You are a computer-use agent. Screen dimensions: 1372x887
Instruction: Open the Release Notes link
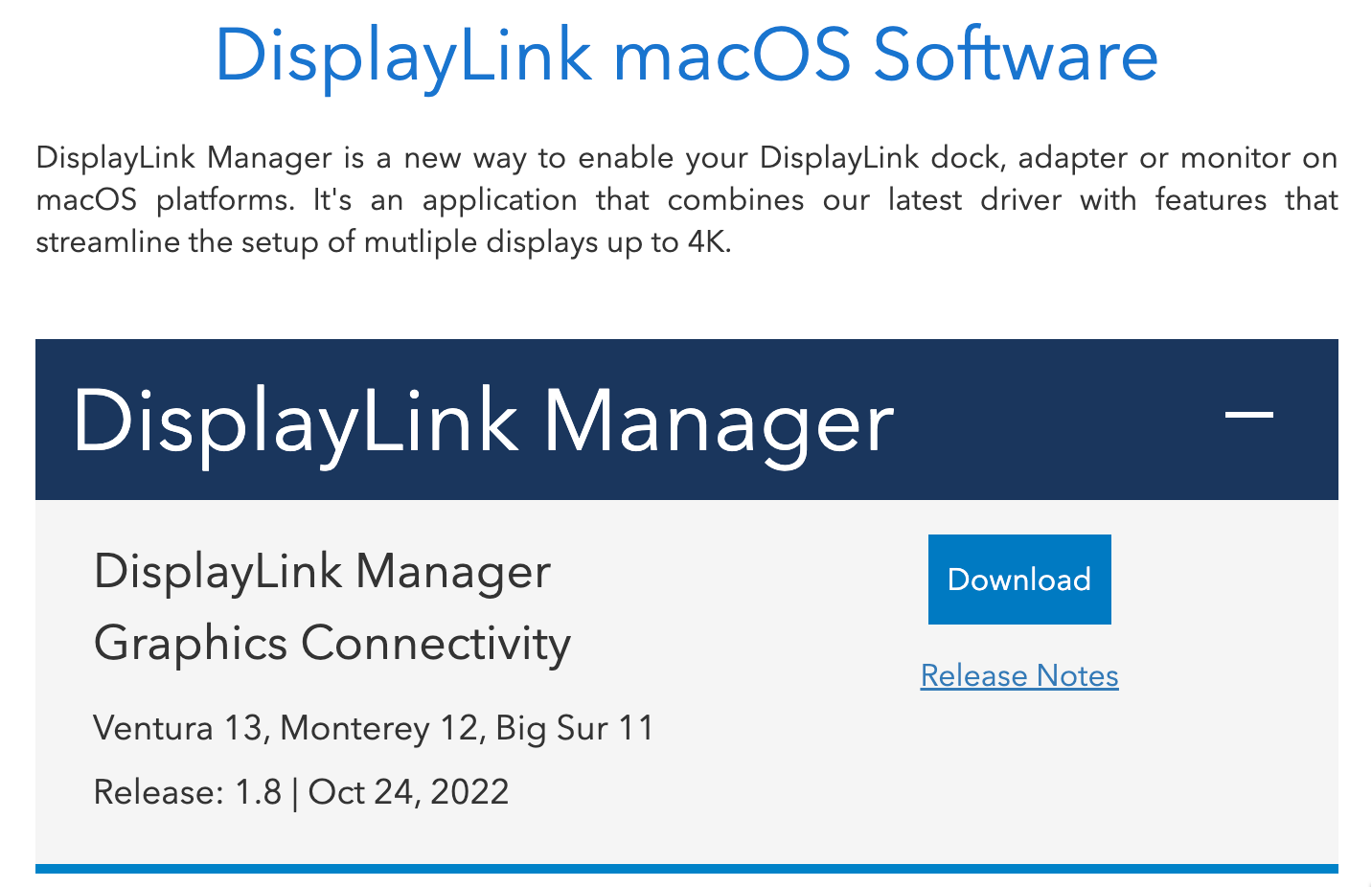pos(1019,675)
